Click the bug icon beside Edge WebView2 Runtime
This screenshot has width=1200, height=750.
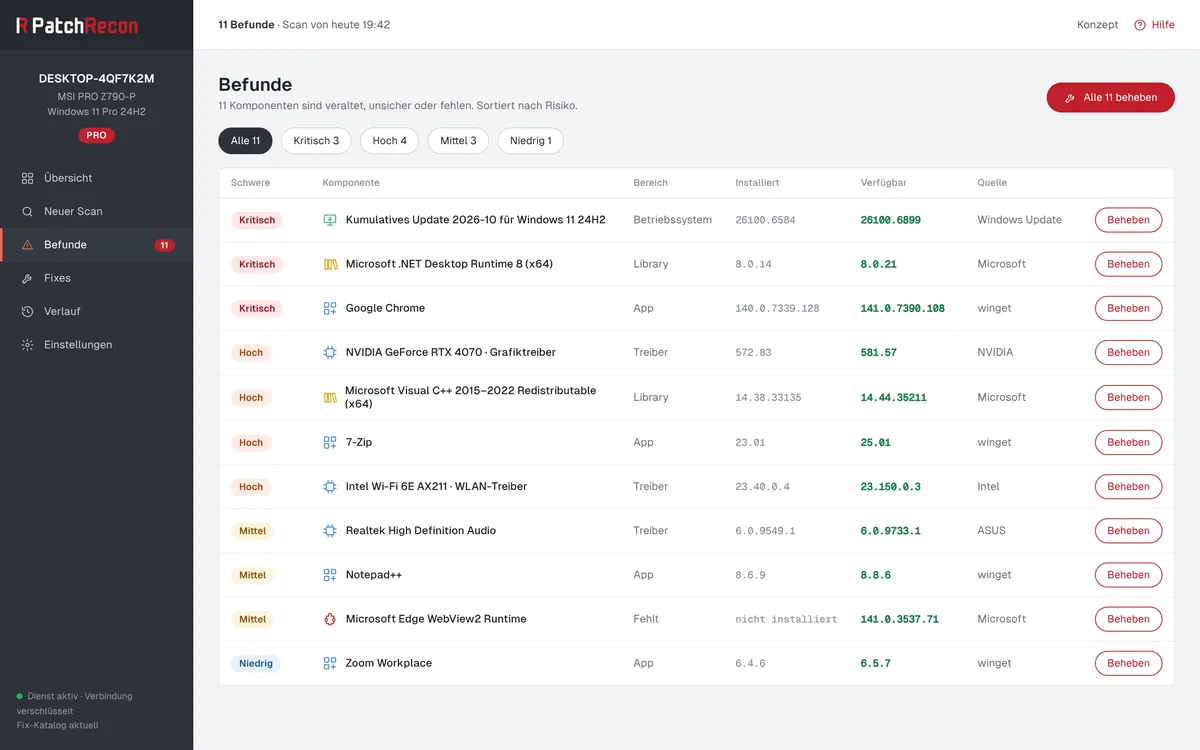click(x=330, y=619)
